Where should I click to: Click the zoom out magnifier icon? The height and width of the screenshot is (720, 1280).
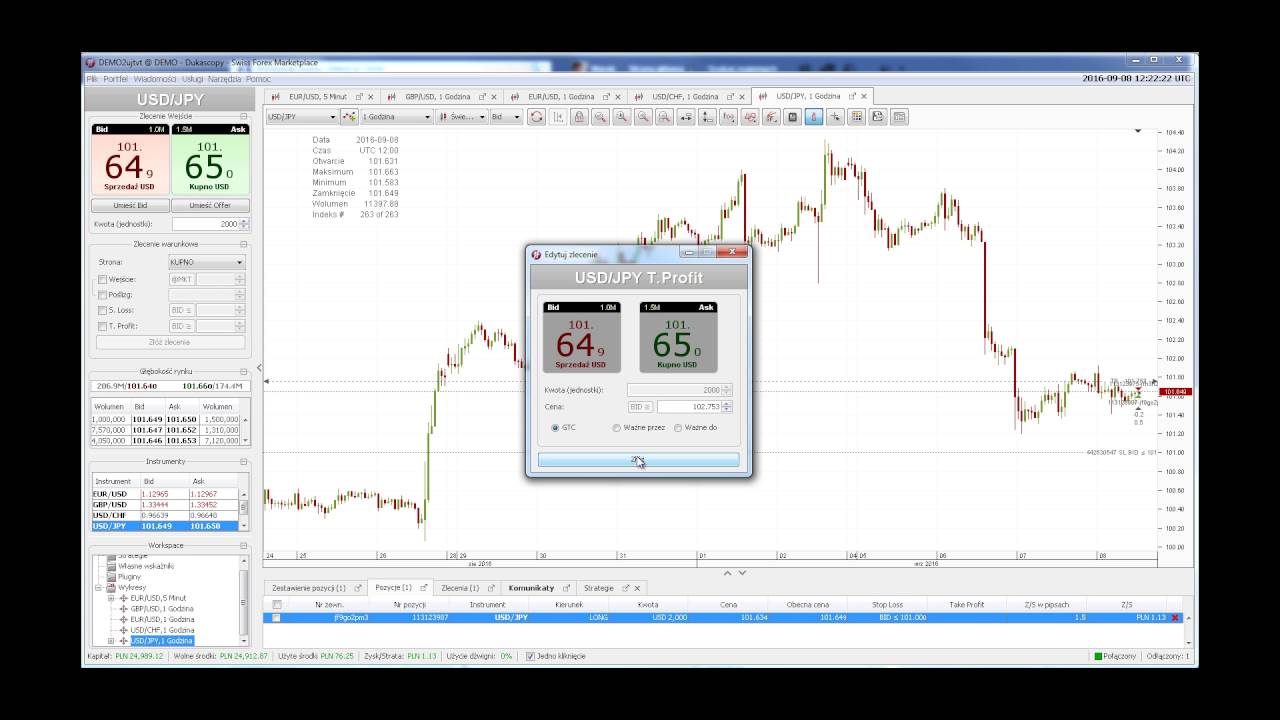(643, 117)
